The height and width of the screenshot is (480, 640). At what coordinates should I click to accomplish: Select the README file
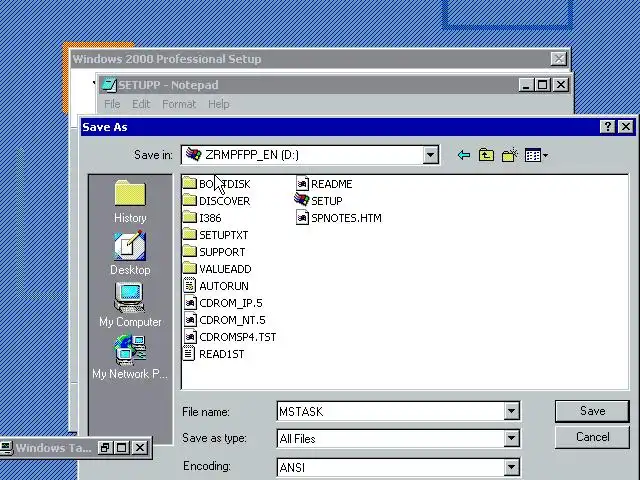[324, 184]
